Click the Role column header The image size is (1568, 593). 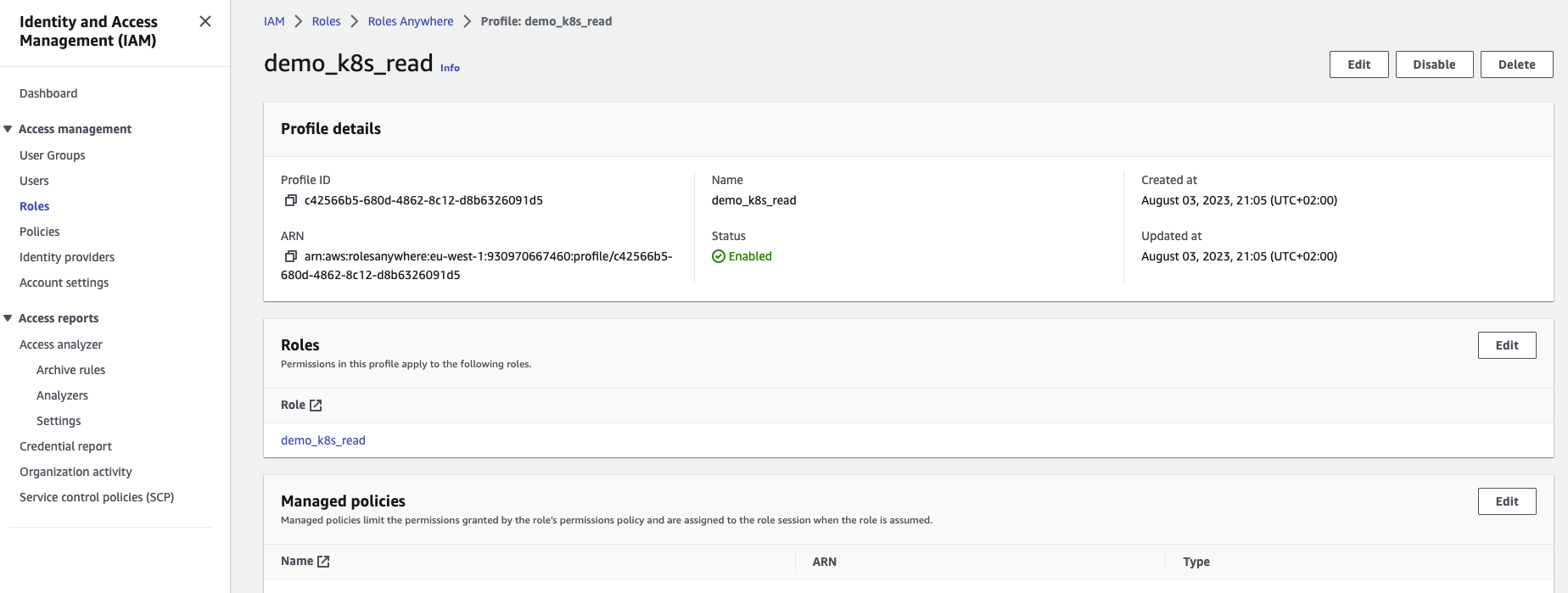(x=293, y=406)
